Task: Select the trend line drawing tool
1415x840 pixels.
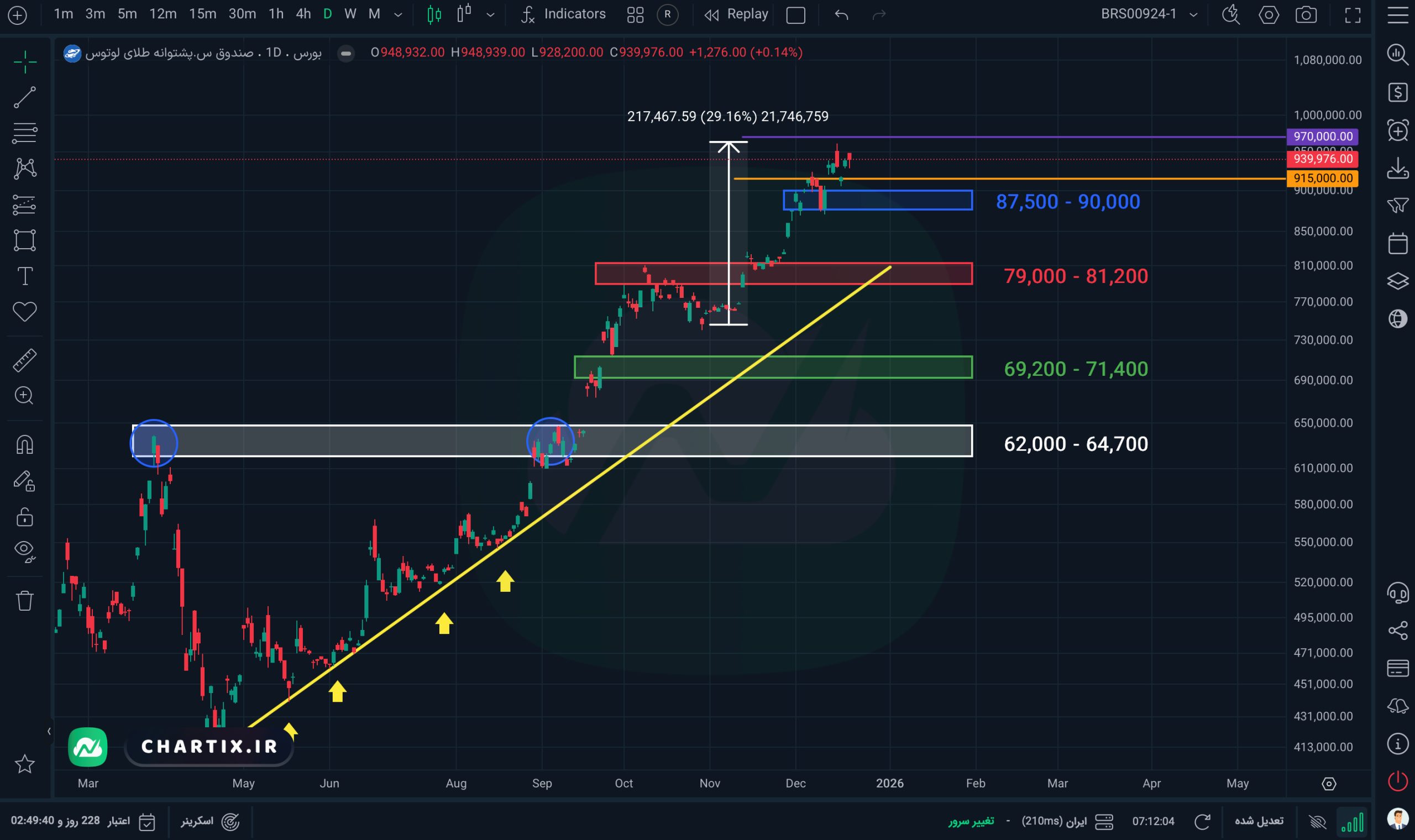Action: (x=24, y=97)
